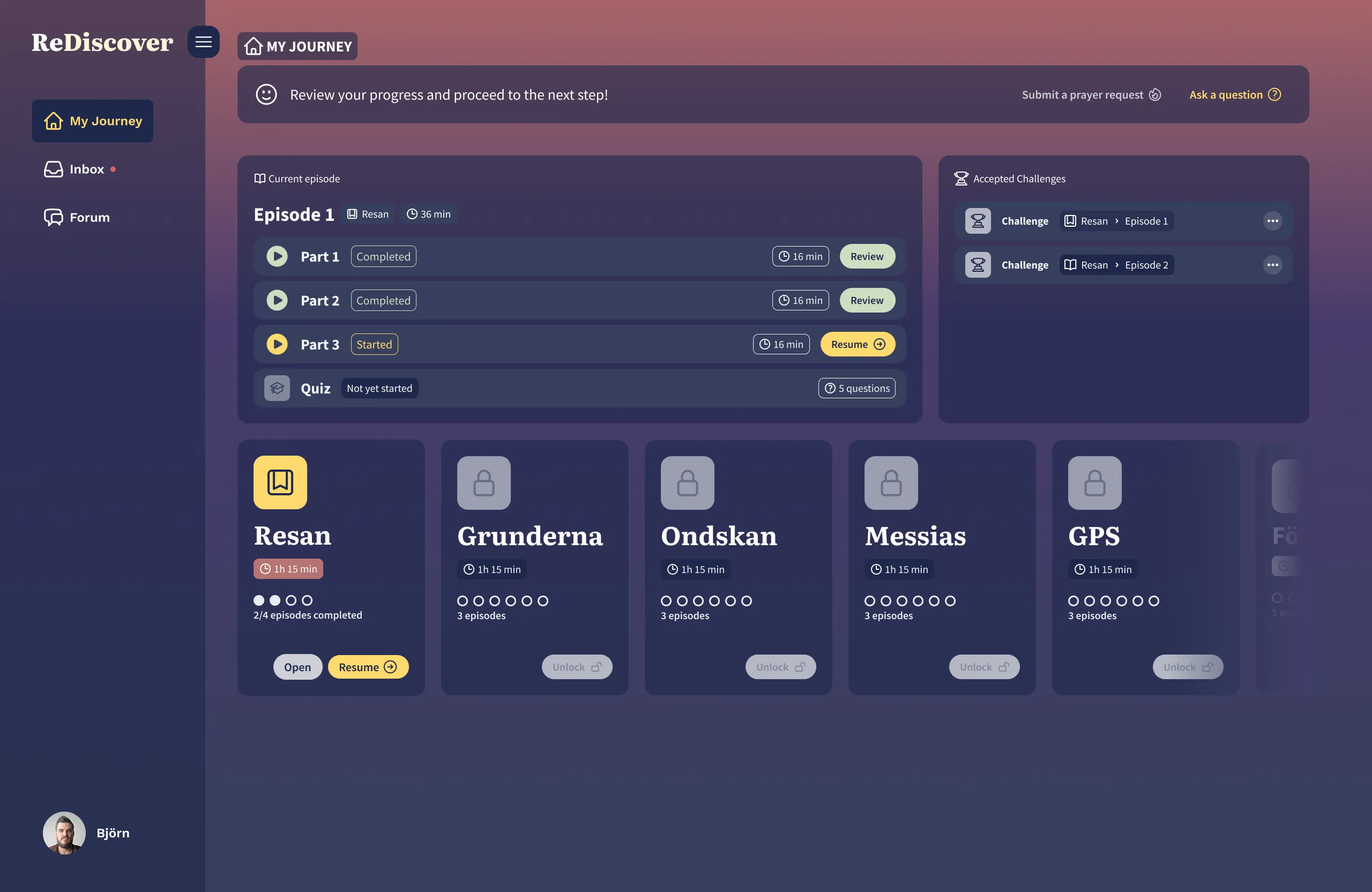Screen dimensions: 1372x892
Task: Click the yellow Part 3 play icon
Action: 277,344
